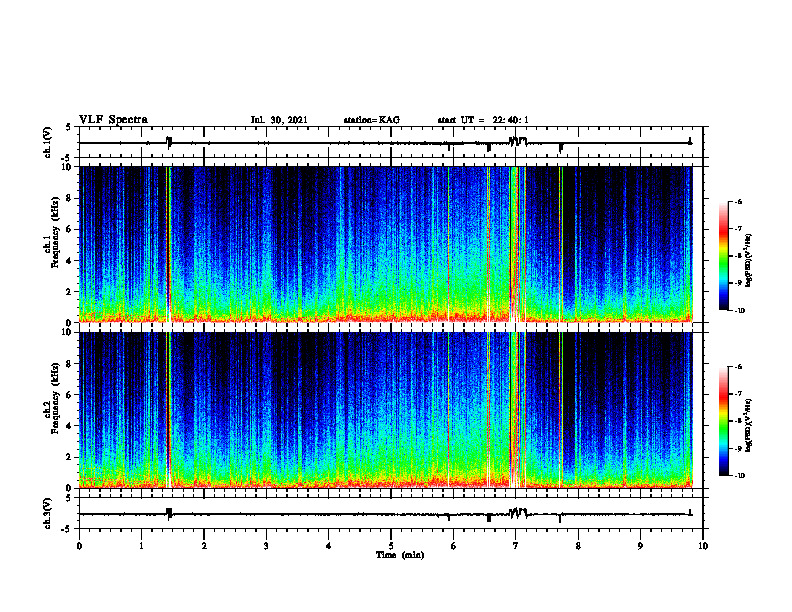This screenshot has height=612, width=792.
Task: Click the "5" volt tick on ch.1(V) axis
Action: pyautogui.click(x=70, y=128)
